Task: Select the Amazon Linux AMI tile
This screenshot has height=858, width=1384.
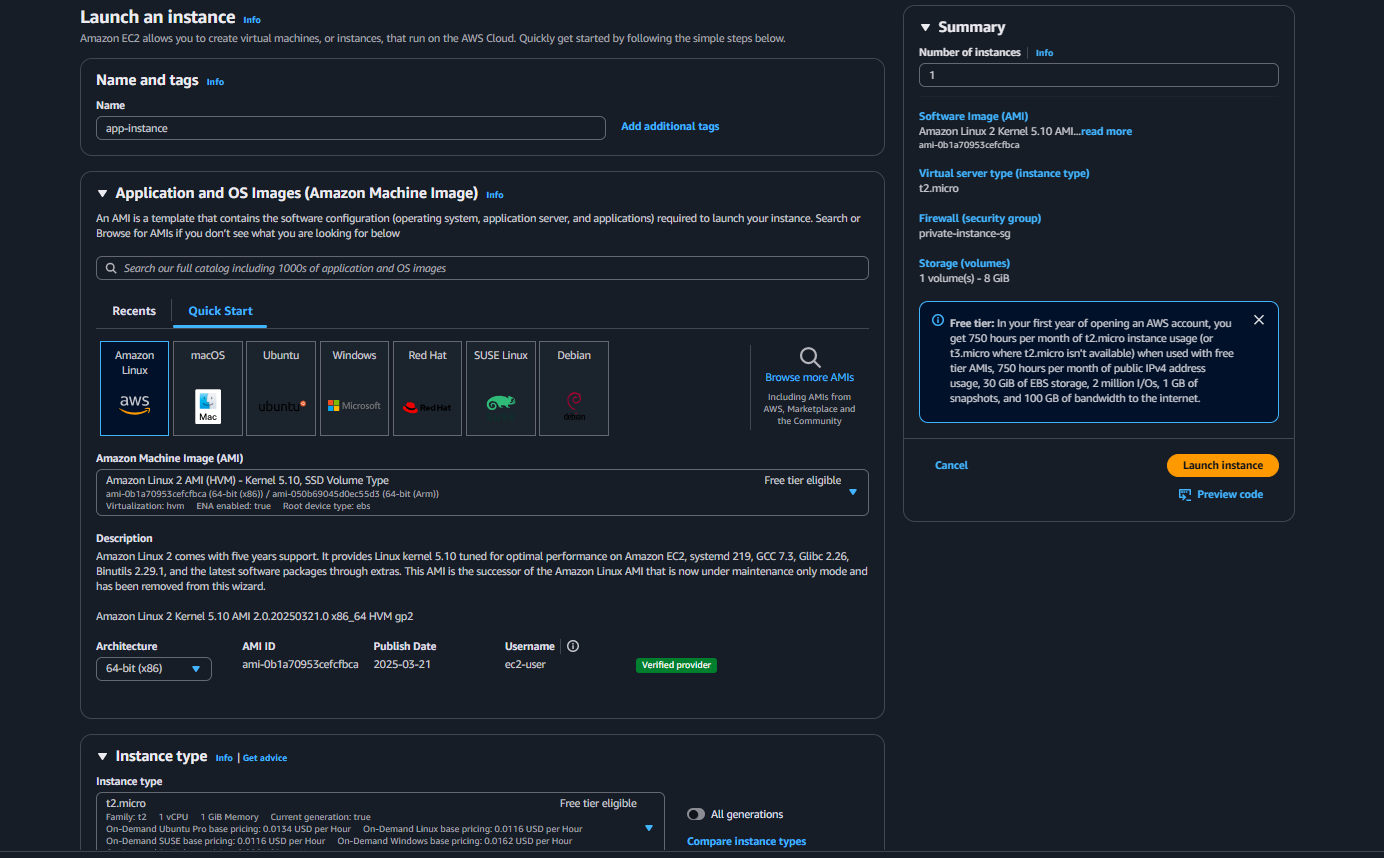Action: point(134,388)
